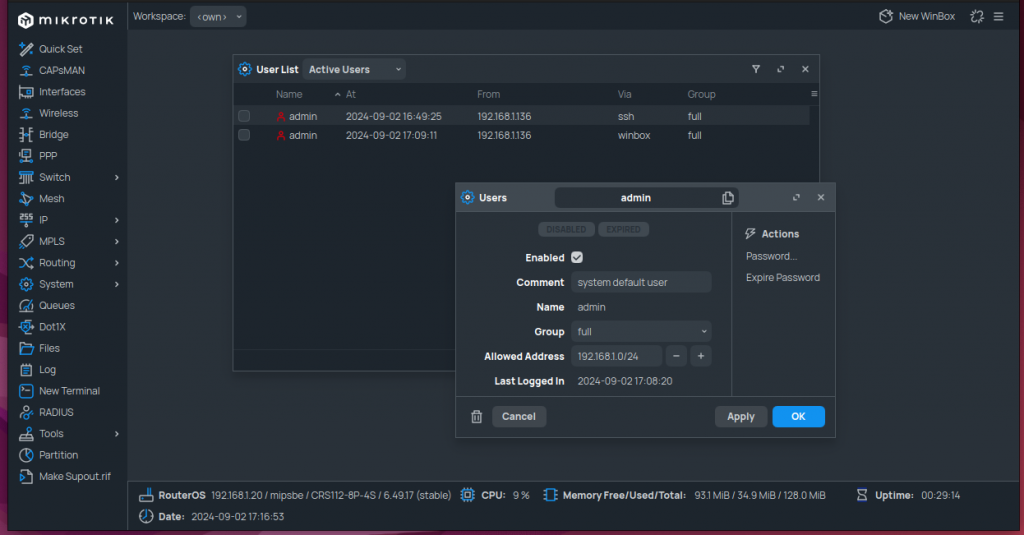The height and width of the screenshot is (535, 1024).
Task: Expand the System submenu
Action: point(117,284)
